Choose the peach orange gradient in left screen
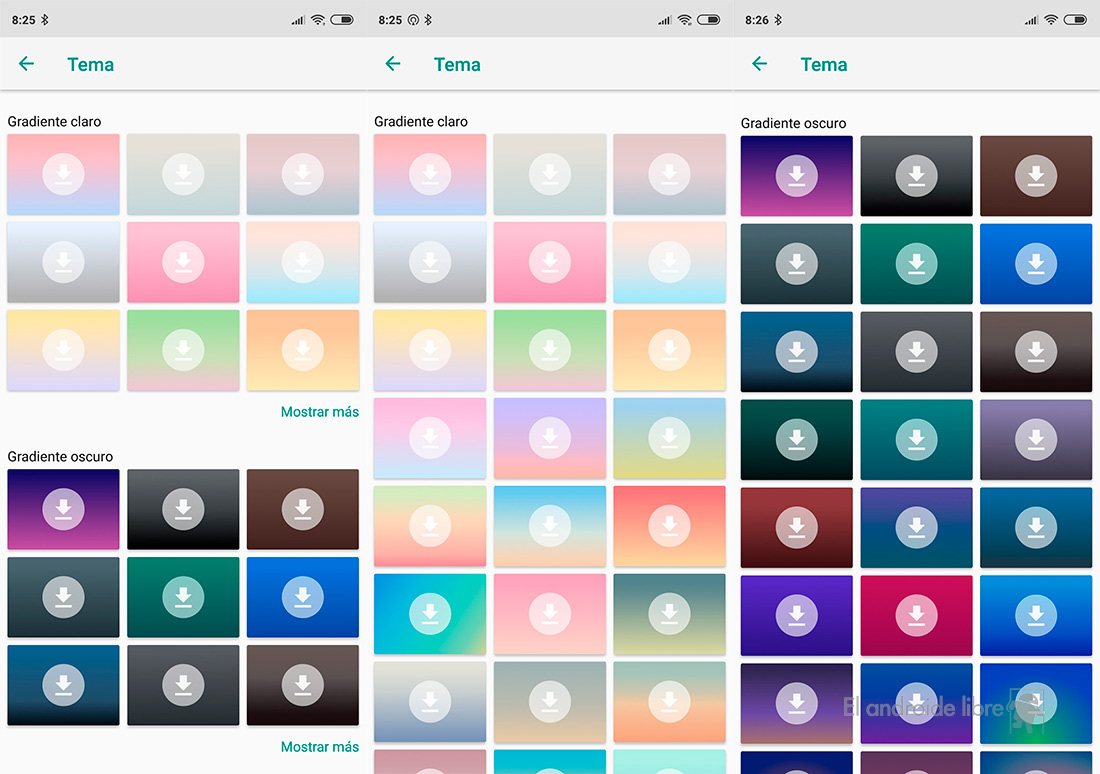 pos(302,350)
